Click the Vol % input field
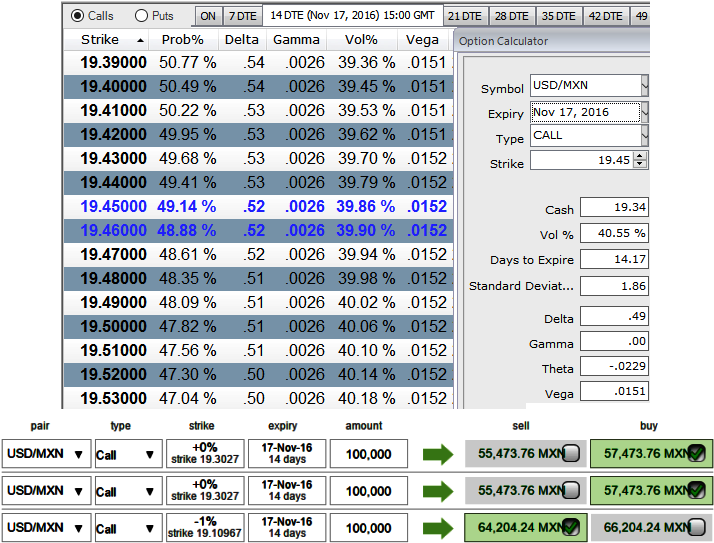The image size is (714, 543). (x=613, y=234)
